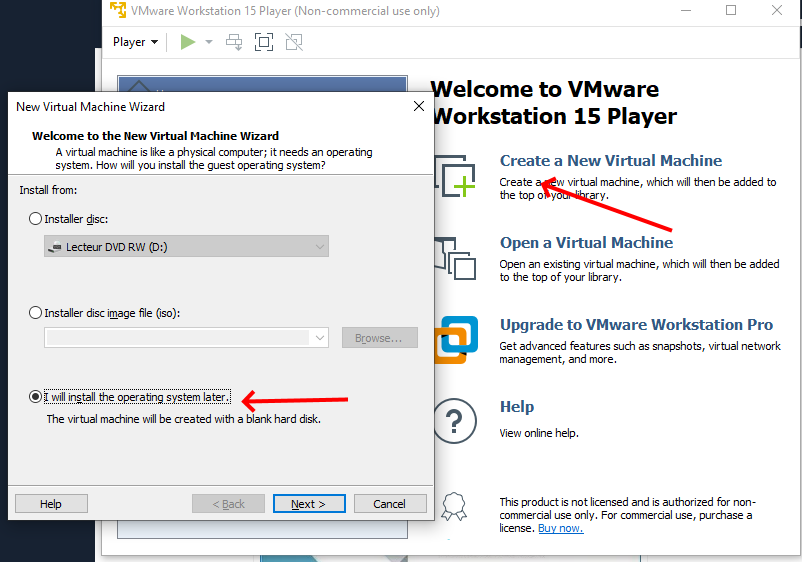Select the Installer disc radio button
Viewport: 802px width, 562px height.
click(37, 219)
